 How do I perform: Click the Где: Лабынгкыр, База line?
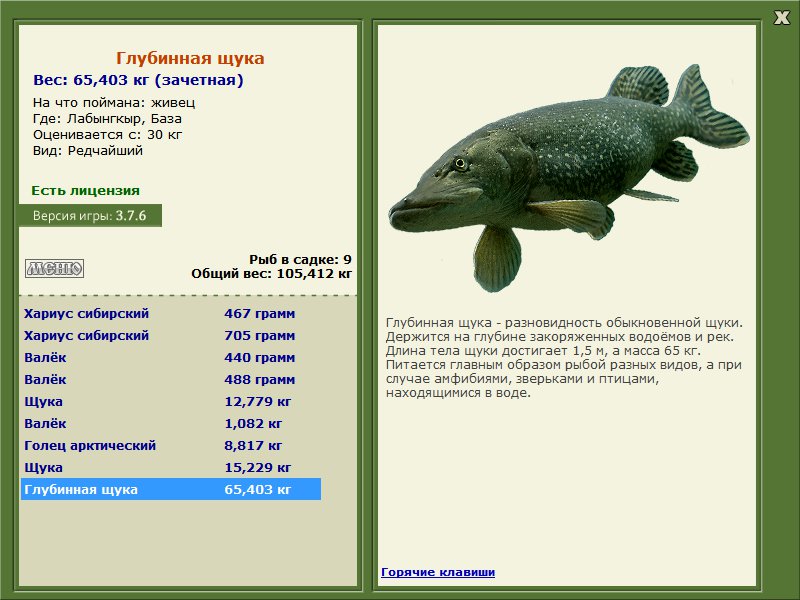[x=107, y=119]
